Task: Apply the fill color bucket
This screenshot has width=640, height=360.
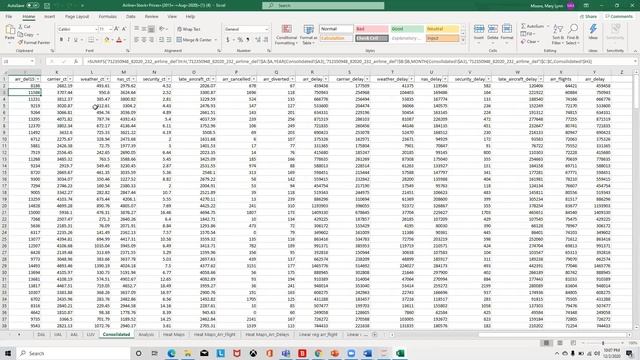Action: pos(107,40)
